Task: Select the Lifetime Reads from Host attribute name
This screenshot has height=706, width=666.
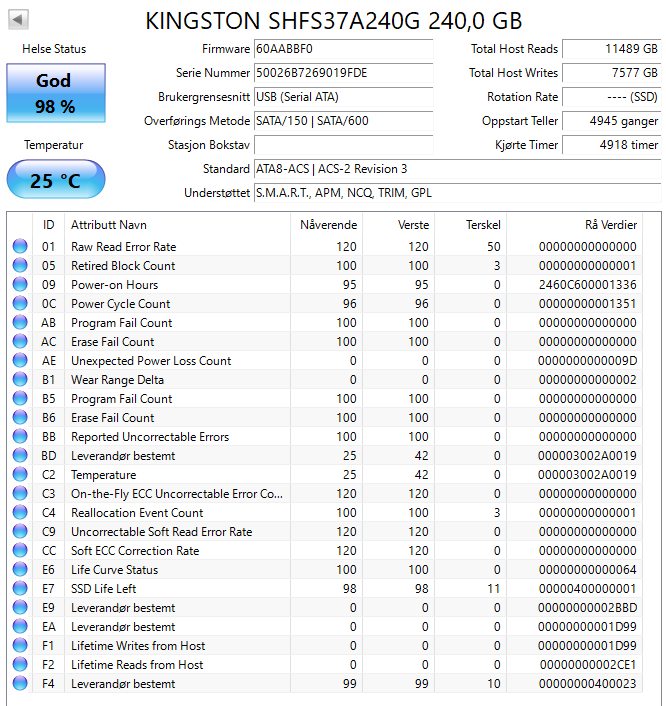Action: 137,665
